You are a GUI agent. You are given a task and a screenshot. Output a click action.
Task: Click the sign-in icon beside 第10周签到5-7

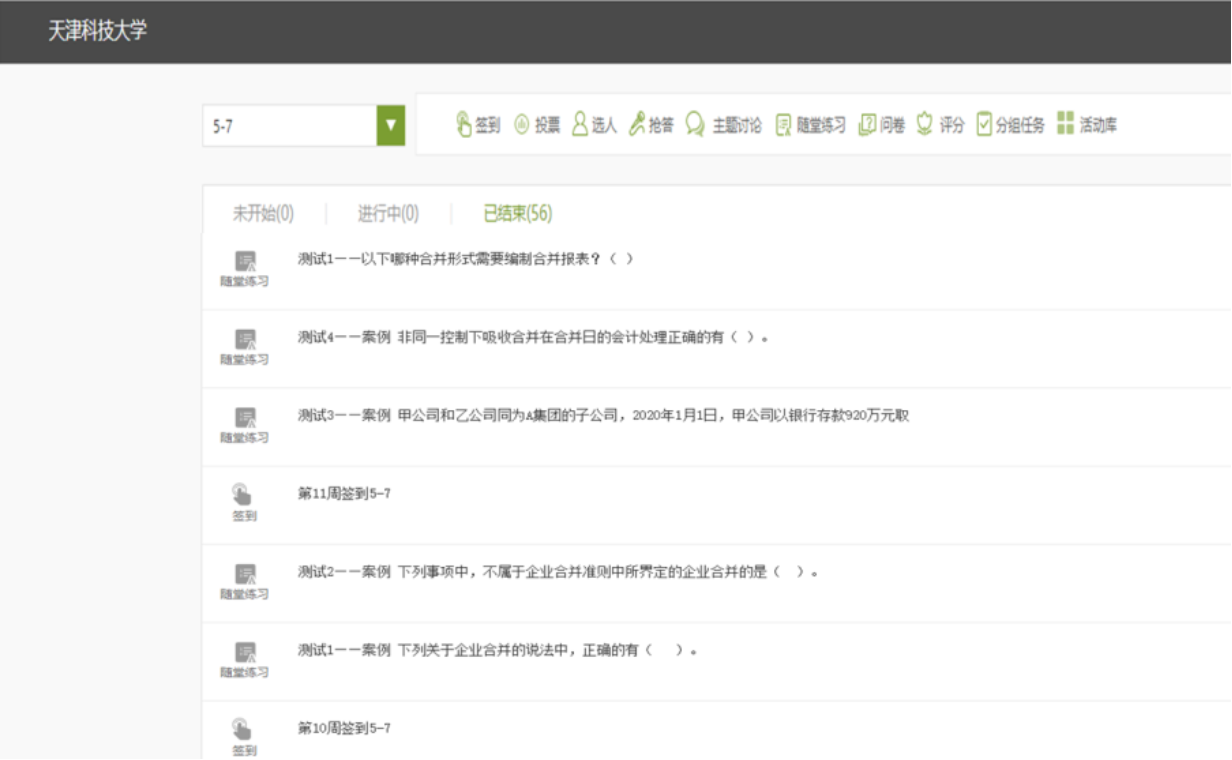point(244,729)
